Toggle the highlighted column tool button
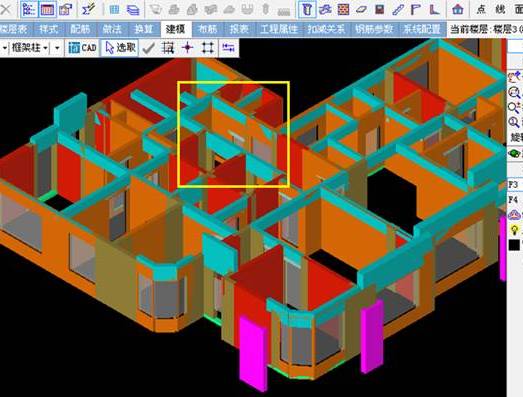Screen dimensions: 523x397 [307, 9]
